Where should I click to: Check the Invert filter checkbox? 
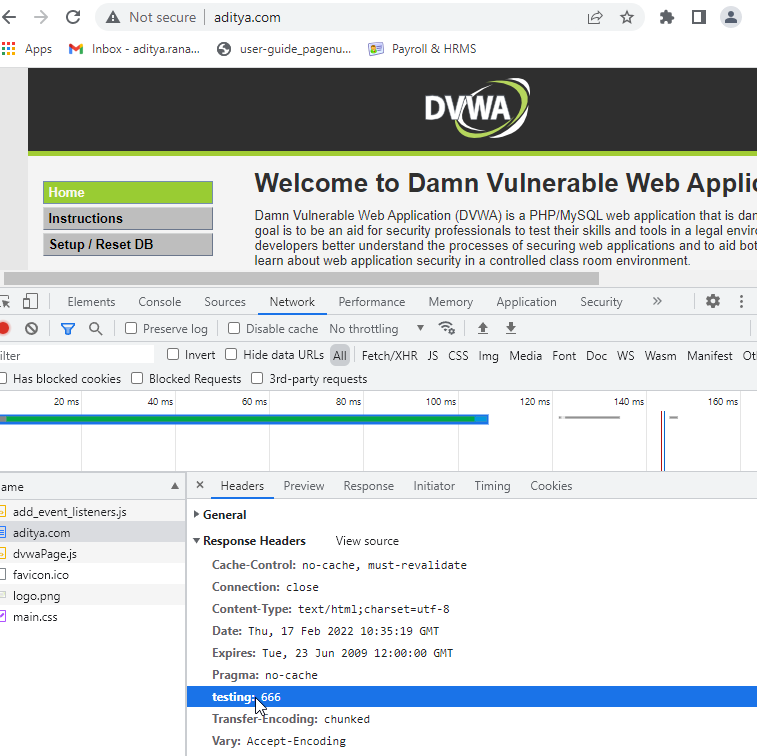tap(173, 354)
